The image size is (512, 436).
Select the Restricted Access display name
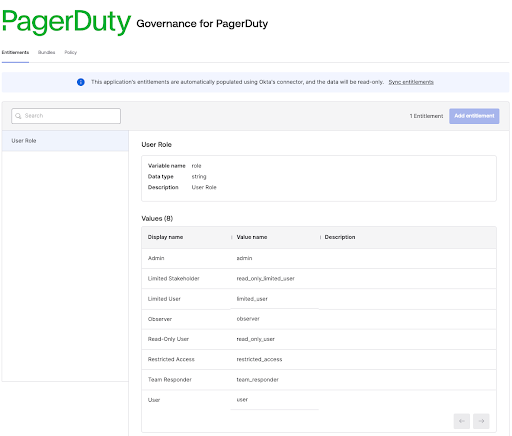(171, 359)
